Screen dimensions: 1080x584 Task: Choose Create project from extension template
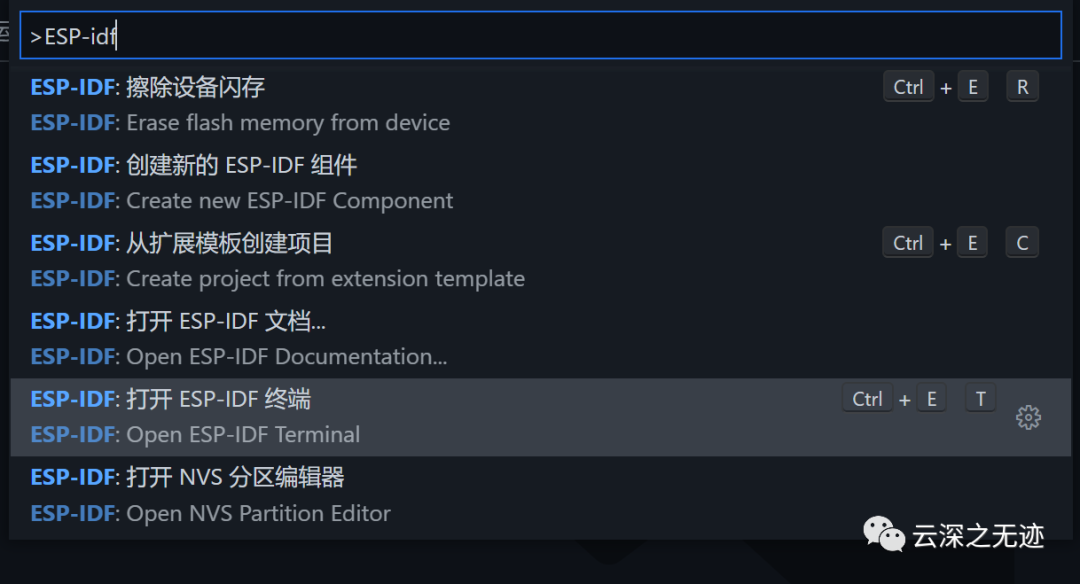tap(541, 261)
